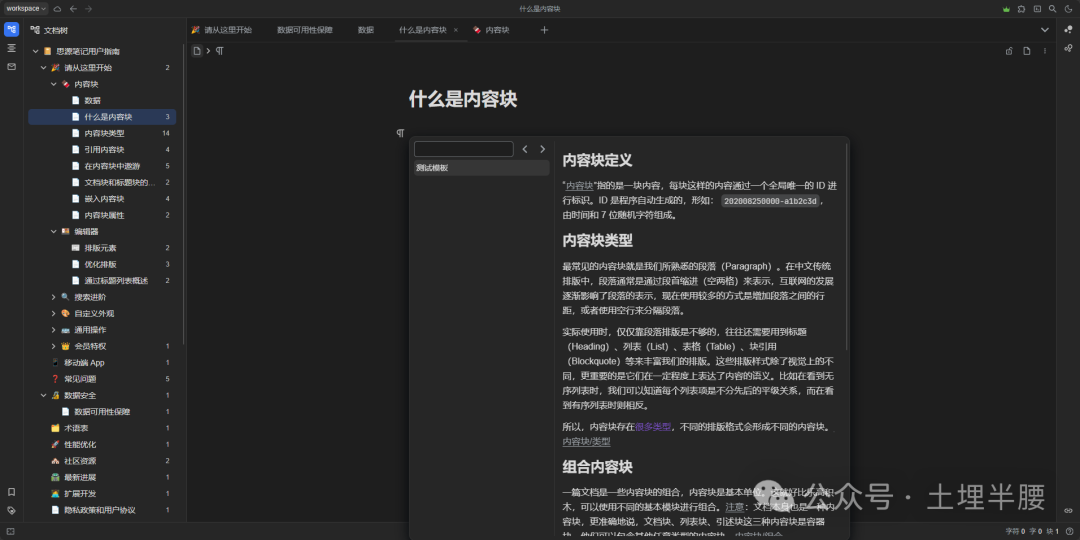
Task: Expand the 自定义外观 tree node
Action: point(54,313)
